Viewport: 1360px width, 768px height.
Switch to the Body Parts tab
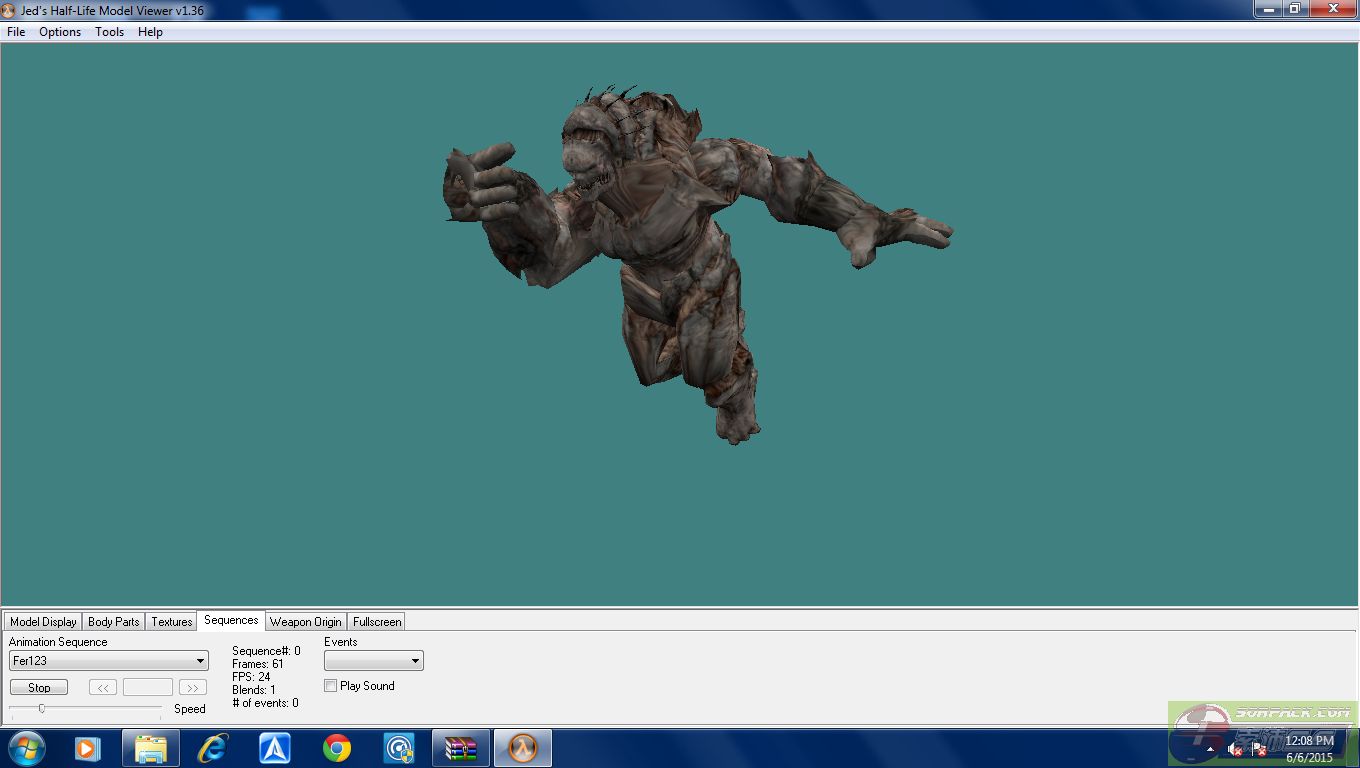coord(114,621)
